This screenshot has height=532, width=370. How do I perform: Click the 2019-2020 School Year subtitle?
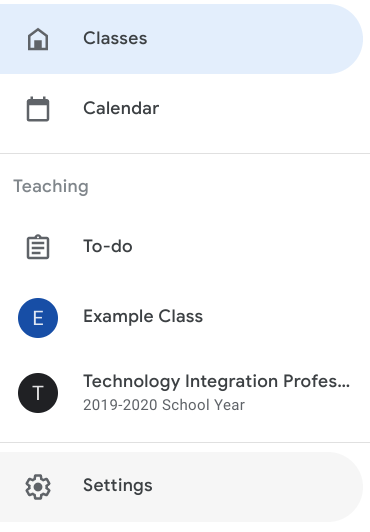(164, 405)
